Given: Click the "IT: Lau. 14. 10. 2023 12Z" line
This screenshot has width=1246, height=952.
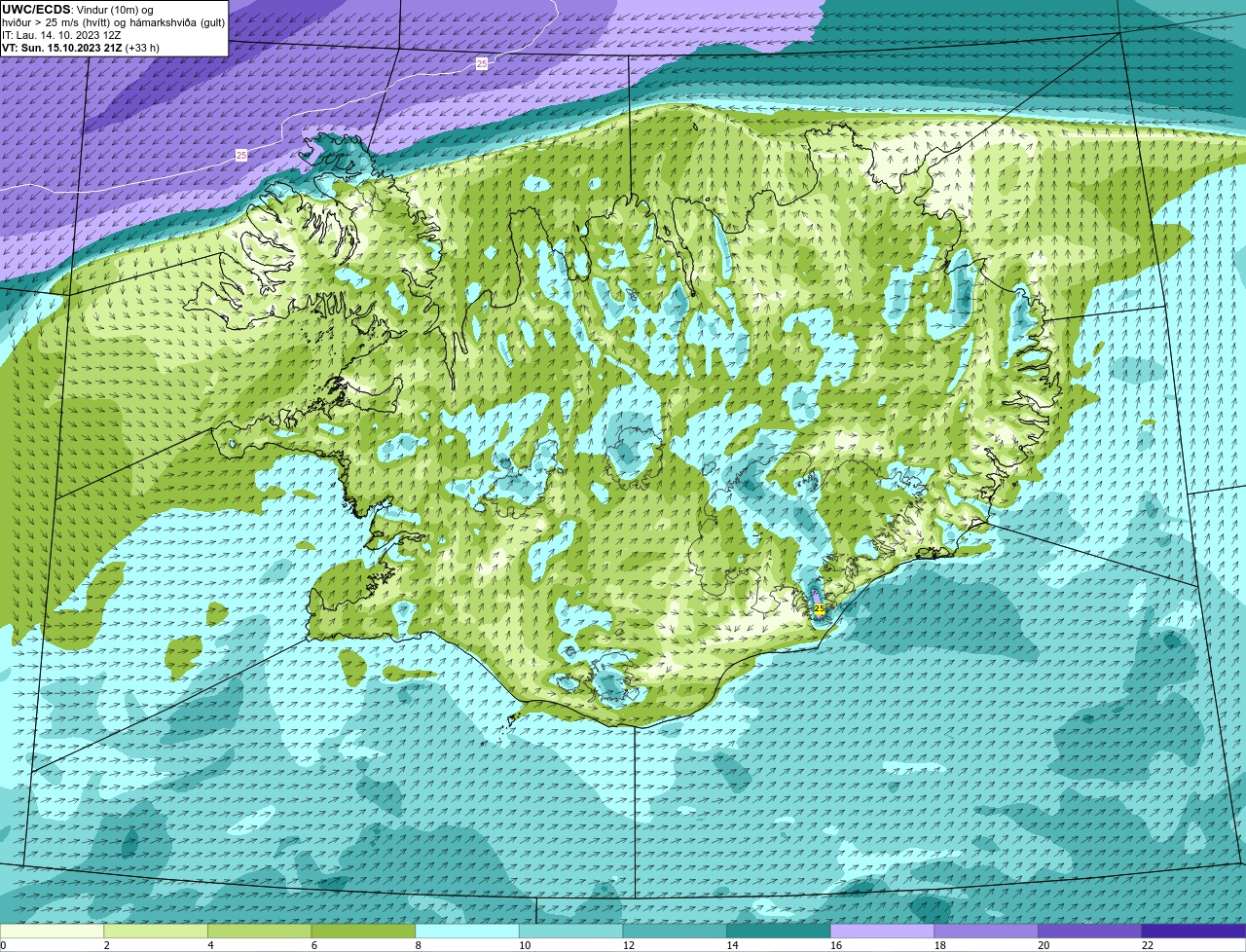Looking at the screenshot, I should (61, 34).
